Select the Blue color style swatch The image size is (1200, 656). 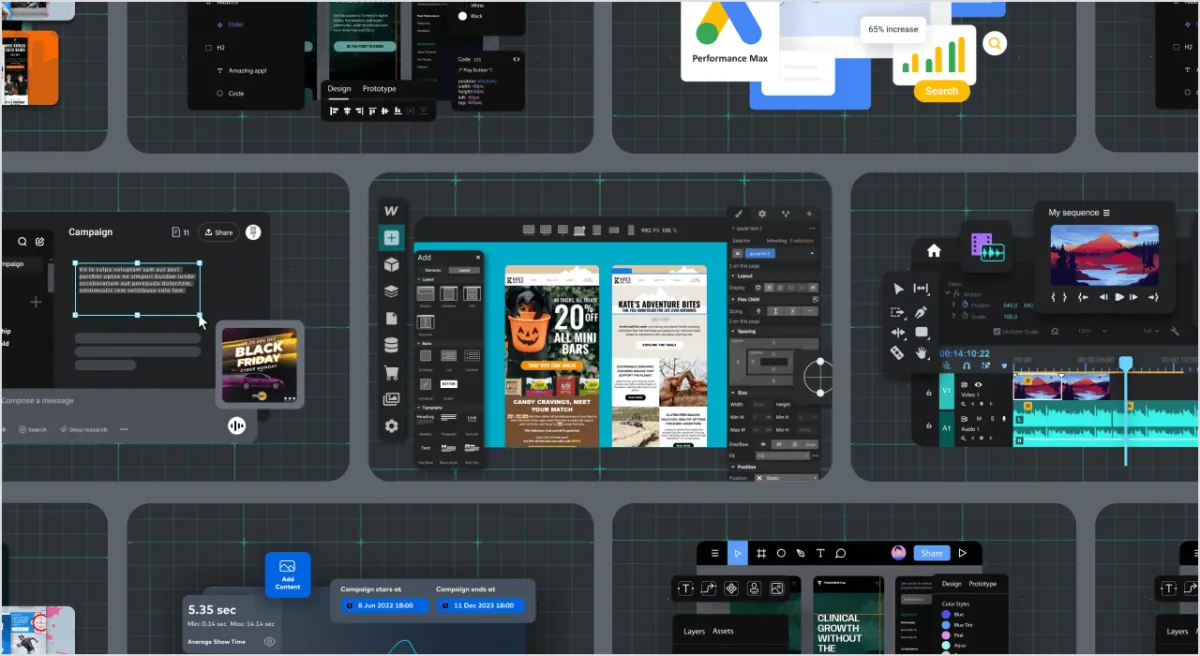pos(946,615)
